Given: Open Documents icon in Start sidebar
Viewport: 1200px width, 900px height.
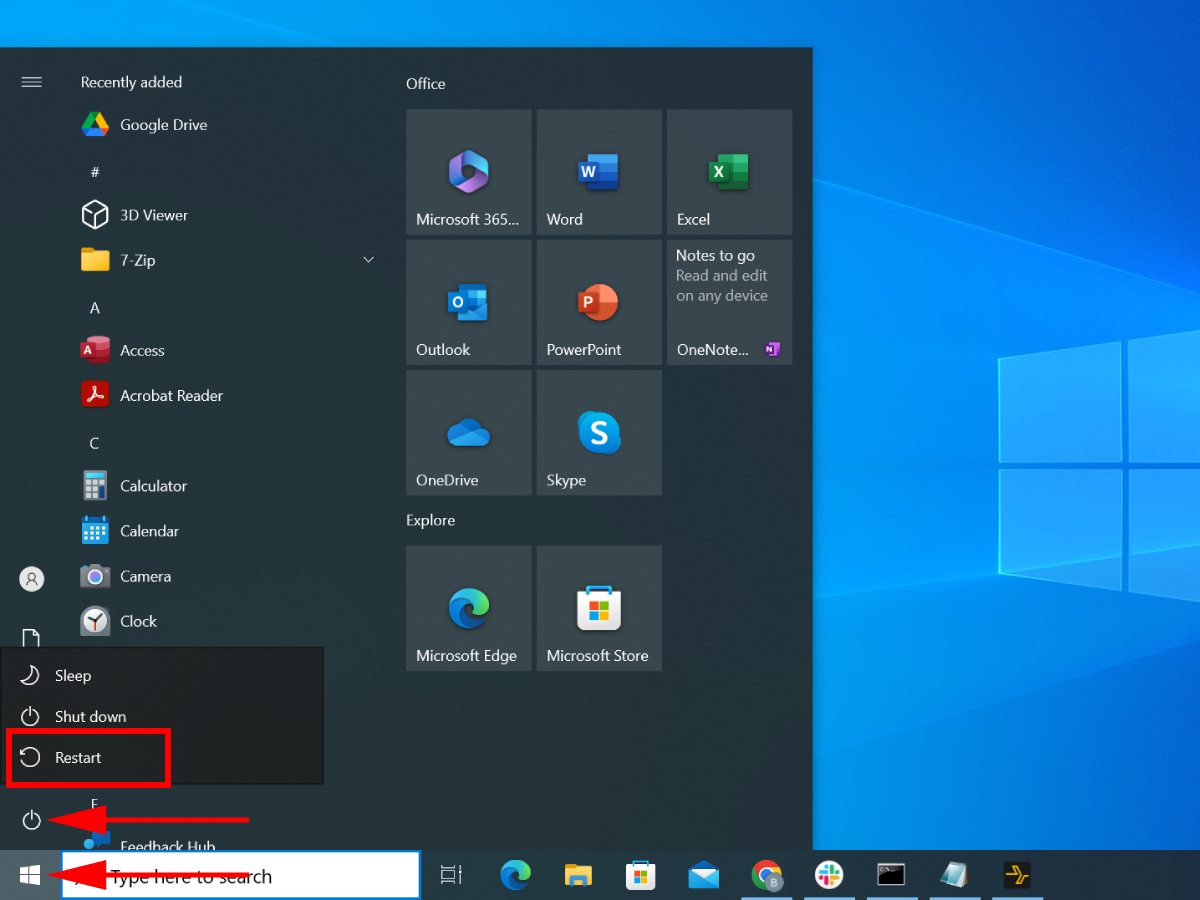Looking at the screenshot, I should (32, 638).
